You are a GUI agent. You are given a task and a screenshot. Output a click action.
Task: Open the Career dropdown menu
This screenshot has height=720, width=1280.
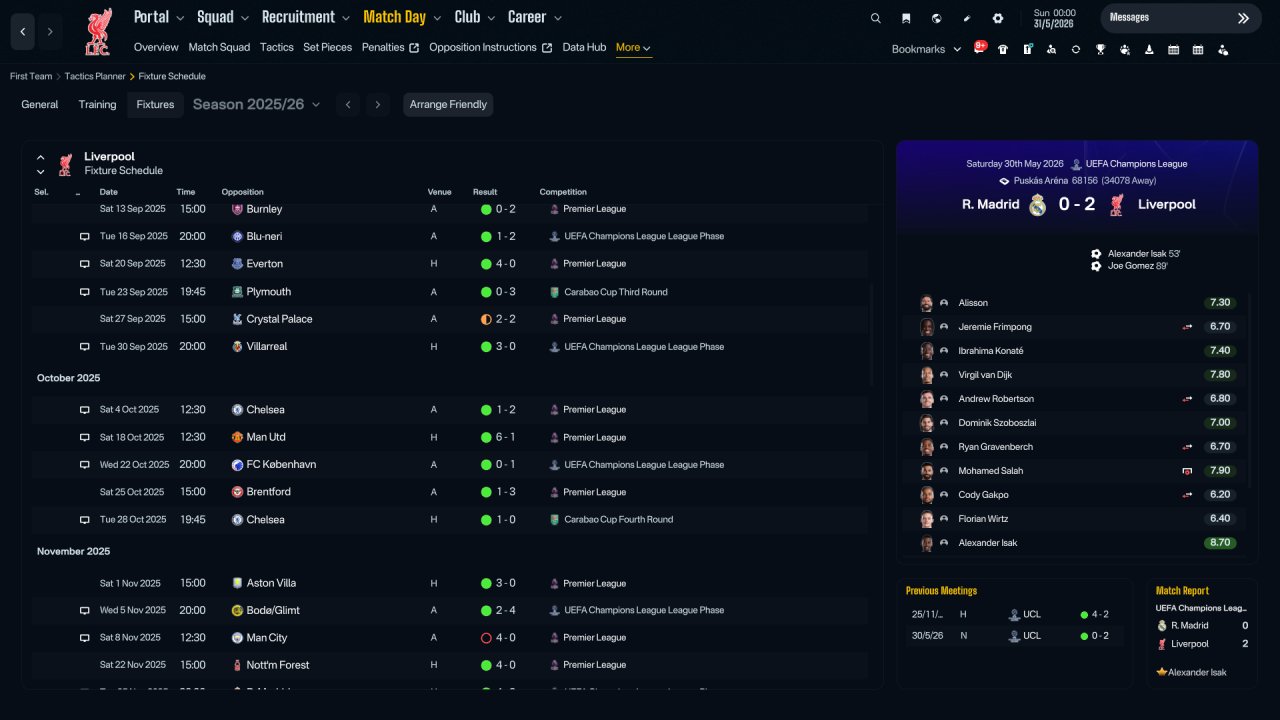click(x=535, y=17)
